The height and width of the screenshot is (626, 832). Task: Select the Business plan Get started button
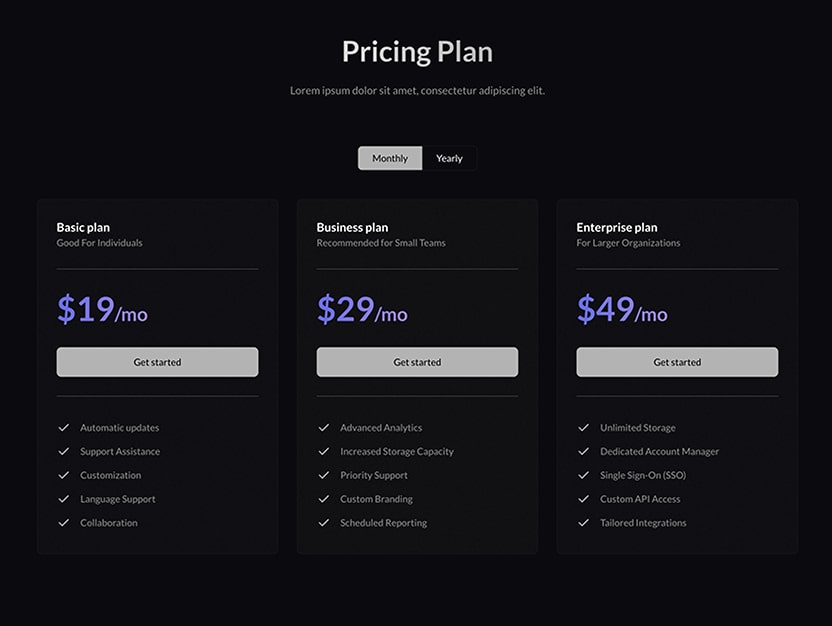(x=416, y=361)
